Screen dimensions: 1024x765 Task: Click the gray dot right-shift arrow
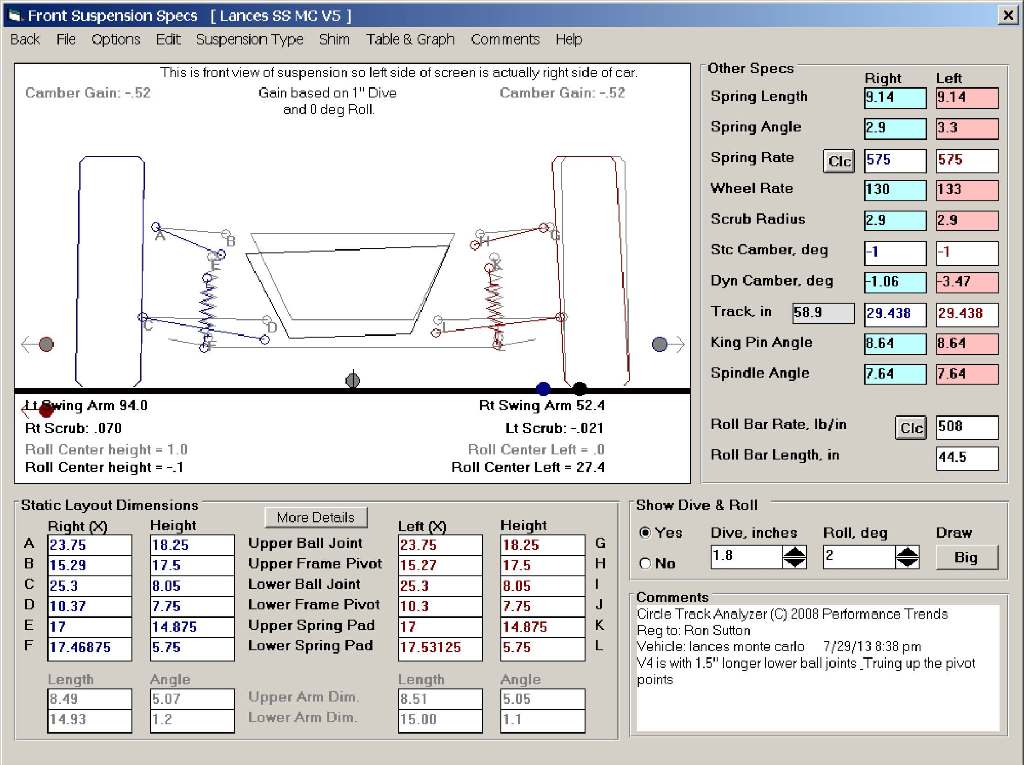(x=668, y=344)
